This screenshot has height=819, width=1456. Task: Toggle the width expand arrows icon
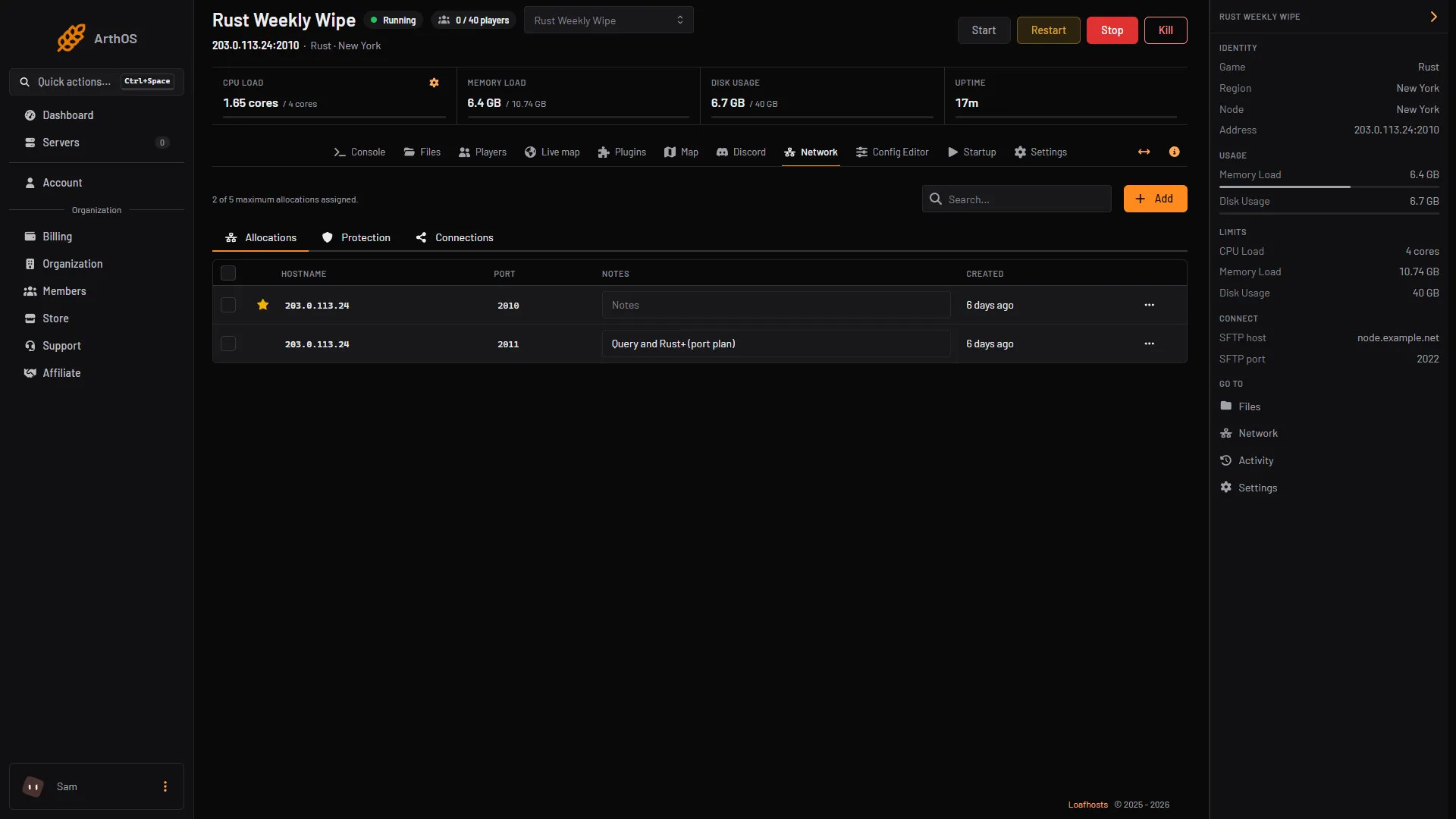tap(1144, 152)
